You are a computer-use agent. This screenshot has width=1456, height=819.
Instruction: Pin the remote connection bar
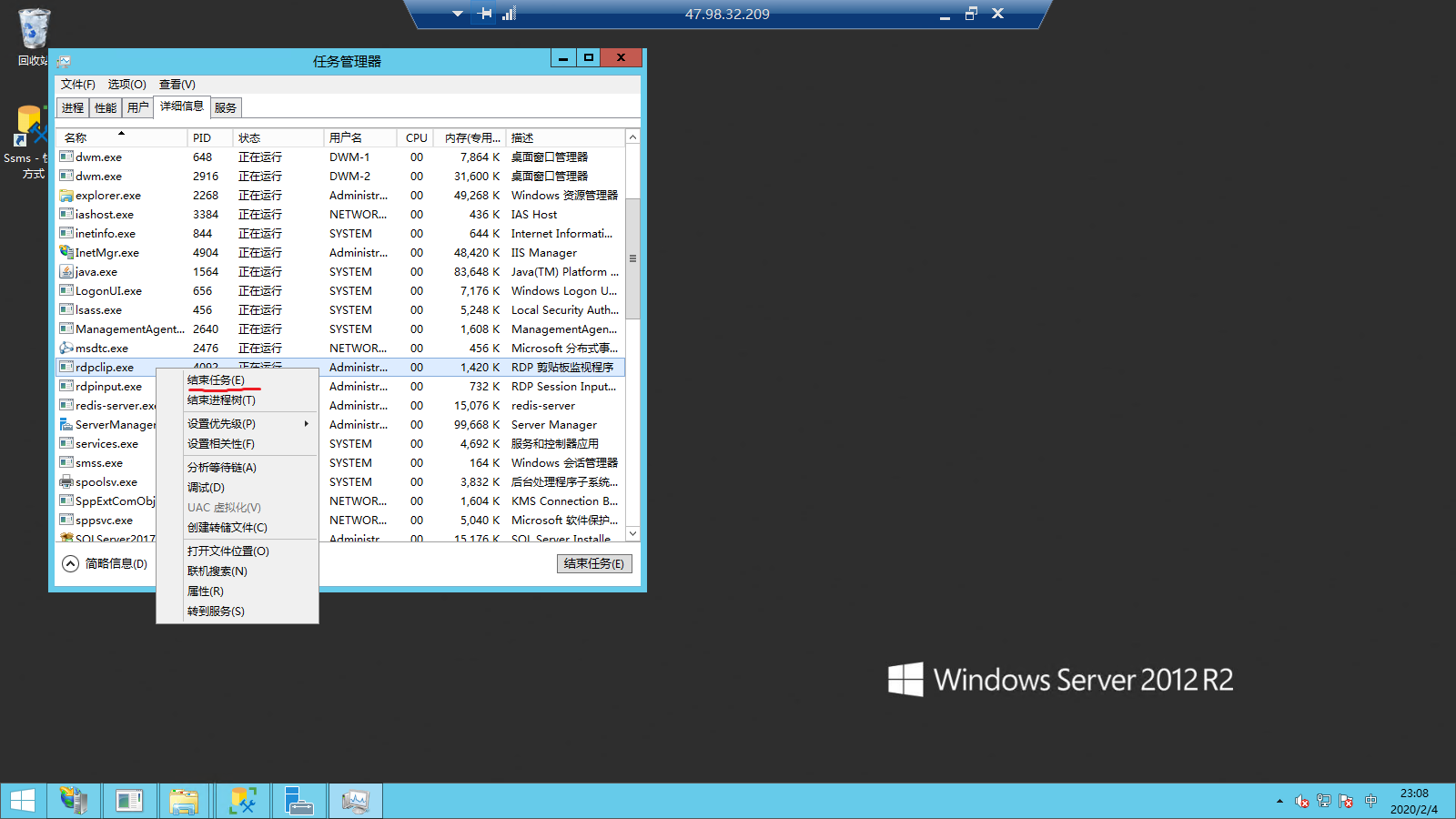[485, 14]
